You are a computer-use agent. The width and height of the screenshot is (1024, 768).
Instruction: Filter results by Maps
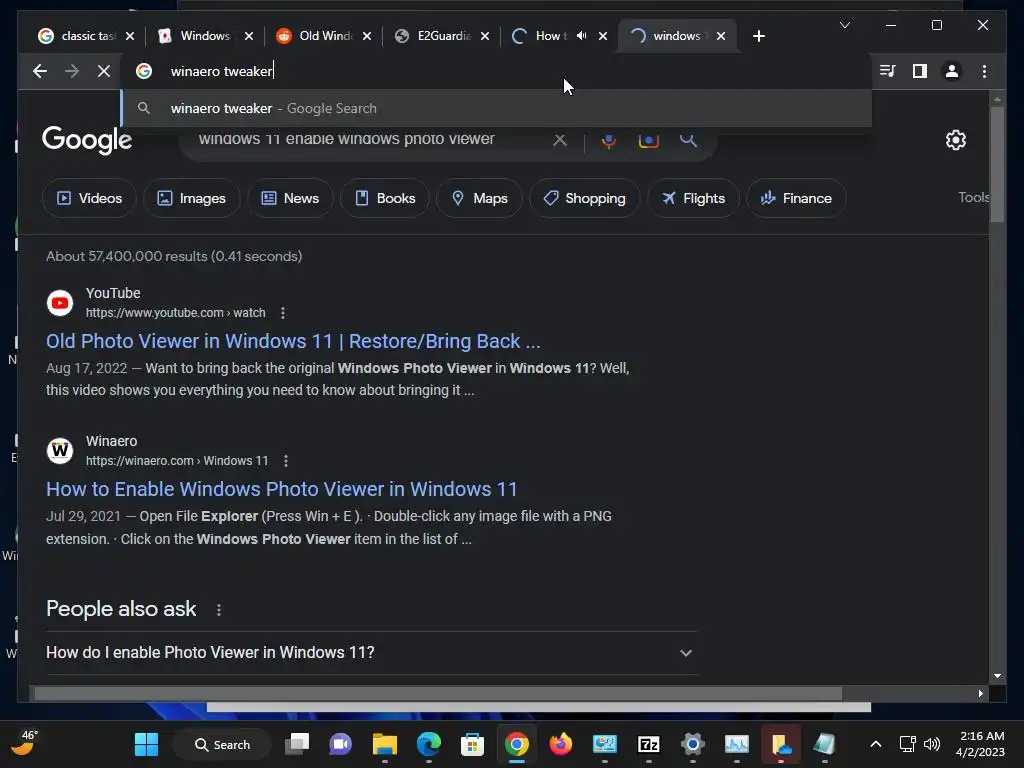479,198
